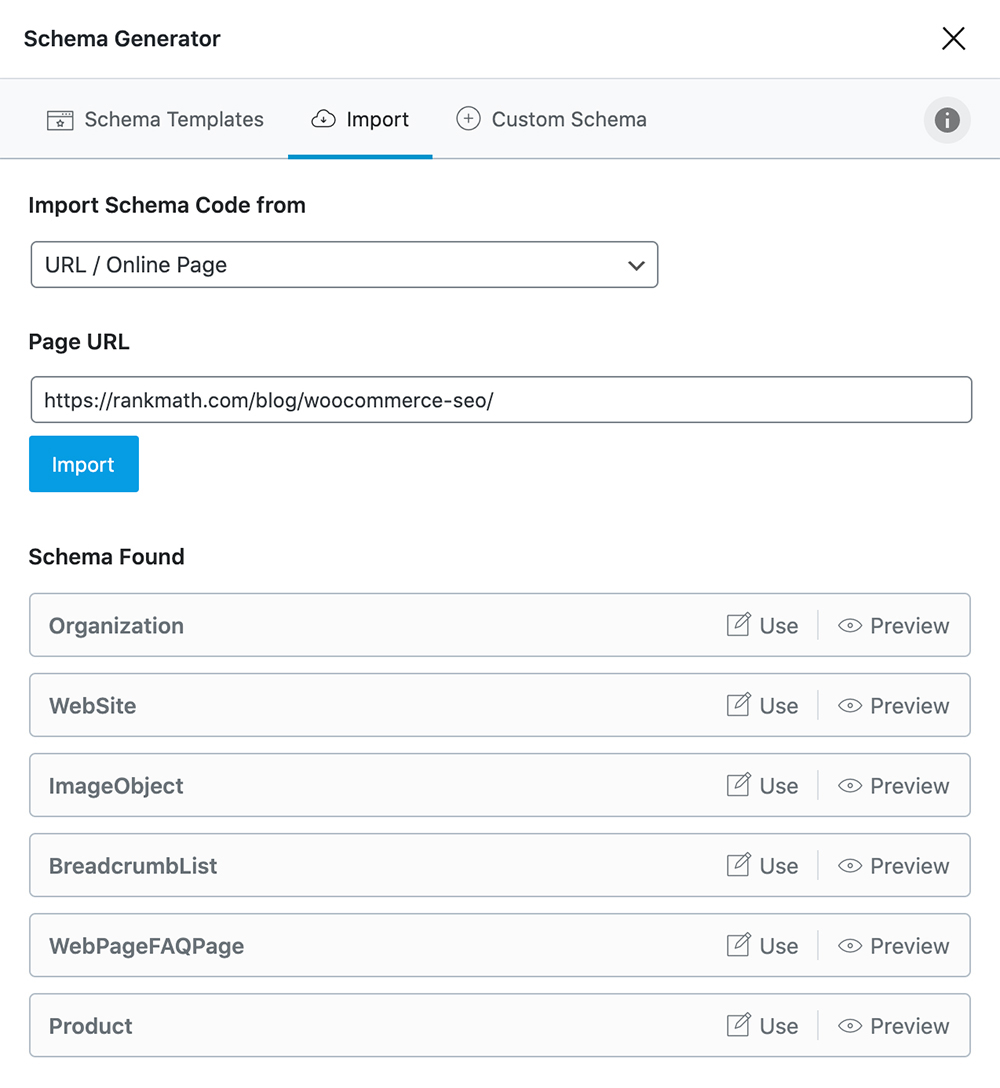Viewport: 1000px width, 1088px height.
Task: Click inside the Page URL input field
Action: point(500,399)
